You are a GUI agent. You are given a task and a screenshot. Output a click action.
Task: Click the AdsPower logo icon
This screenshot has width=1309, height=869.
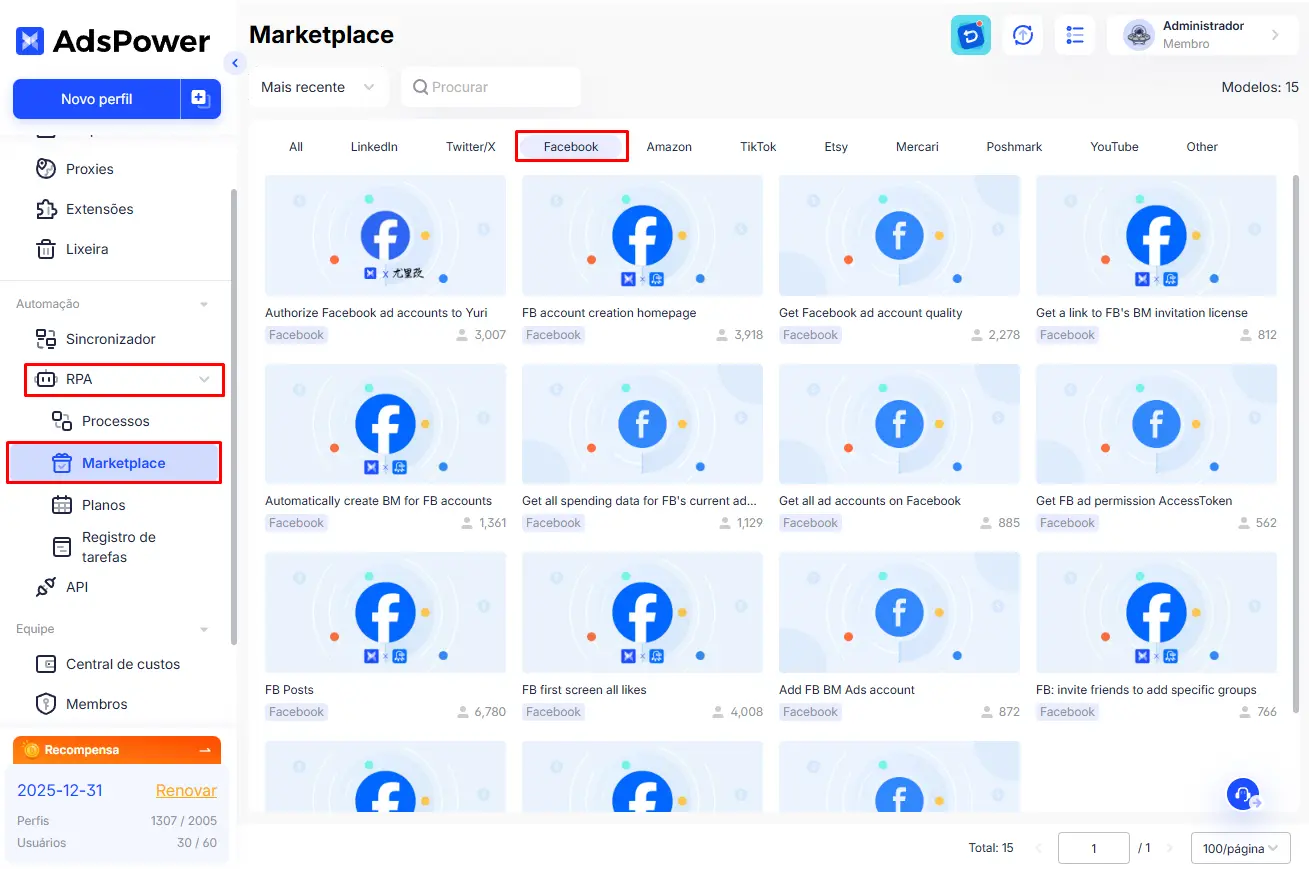[x=30, y=41]
